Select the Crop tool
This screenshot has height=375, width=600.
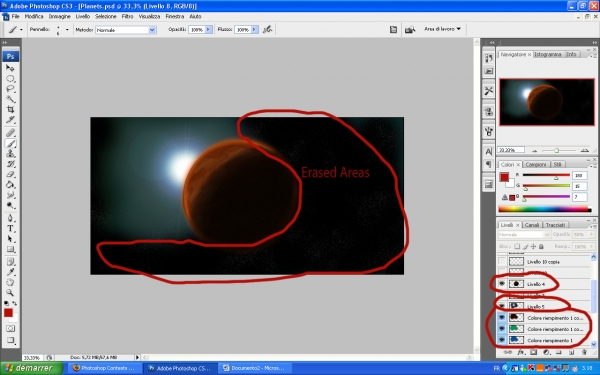tap(10, 110)
